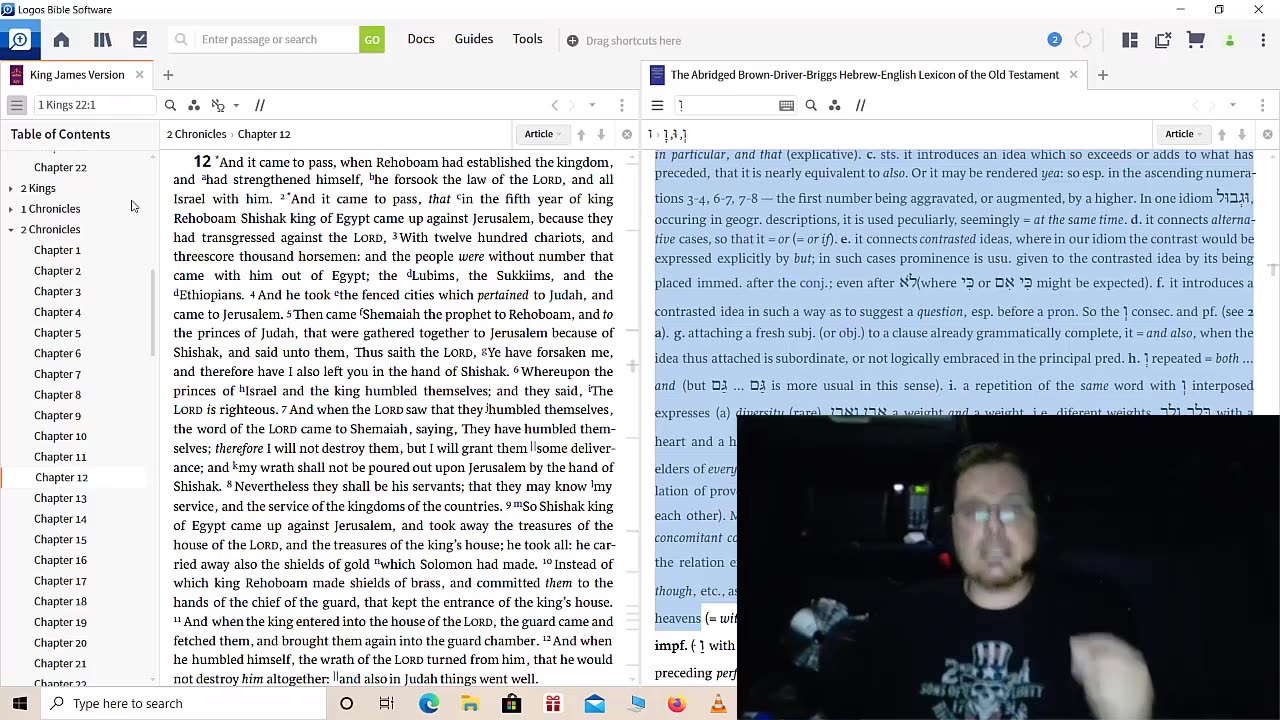Close the King James Version tab

[139, 75]
